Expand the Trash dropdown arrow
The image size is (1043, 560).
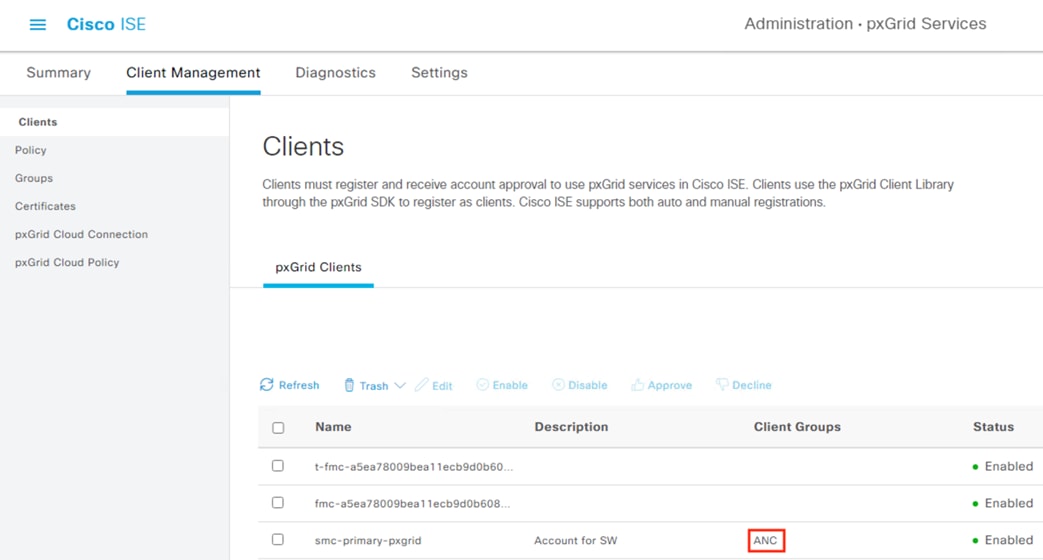[400, 385]
